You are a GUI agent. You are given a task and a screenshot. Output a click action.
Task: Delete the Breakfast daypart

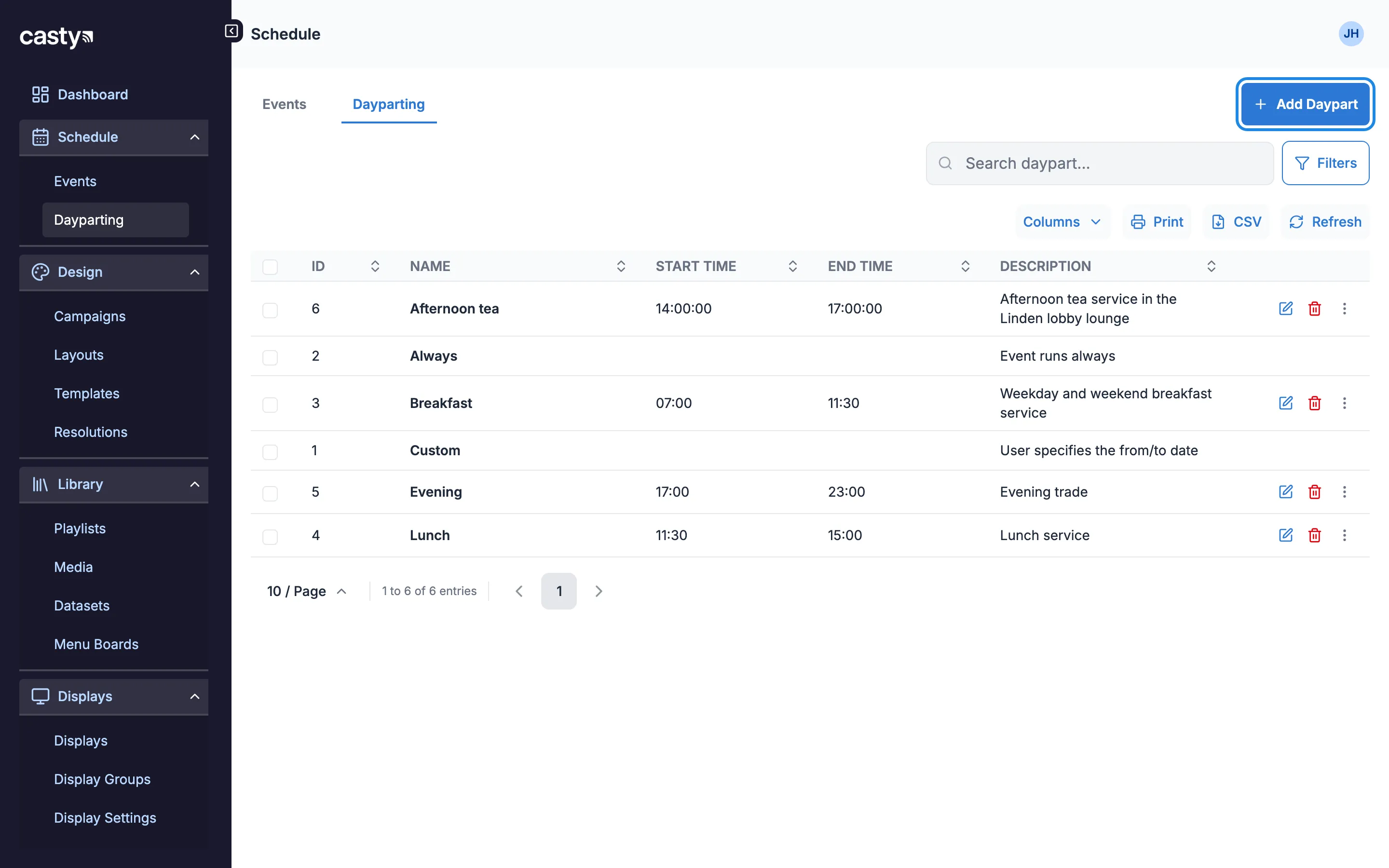coord(1314,403)
